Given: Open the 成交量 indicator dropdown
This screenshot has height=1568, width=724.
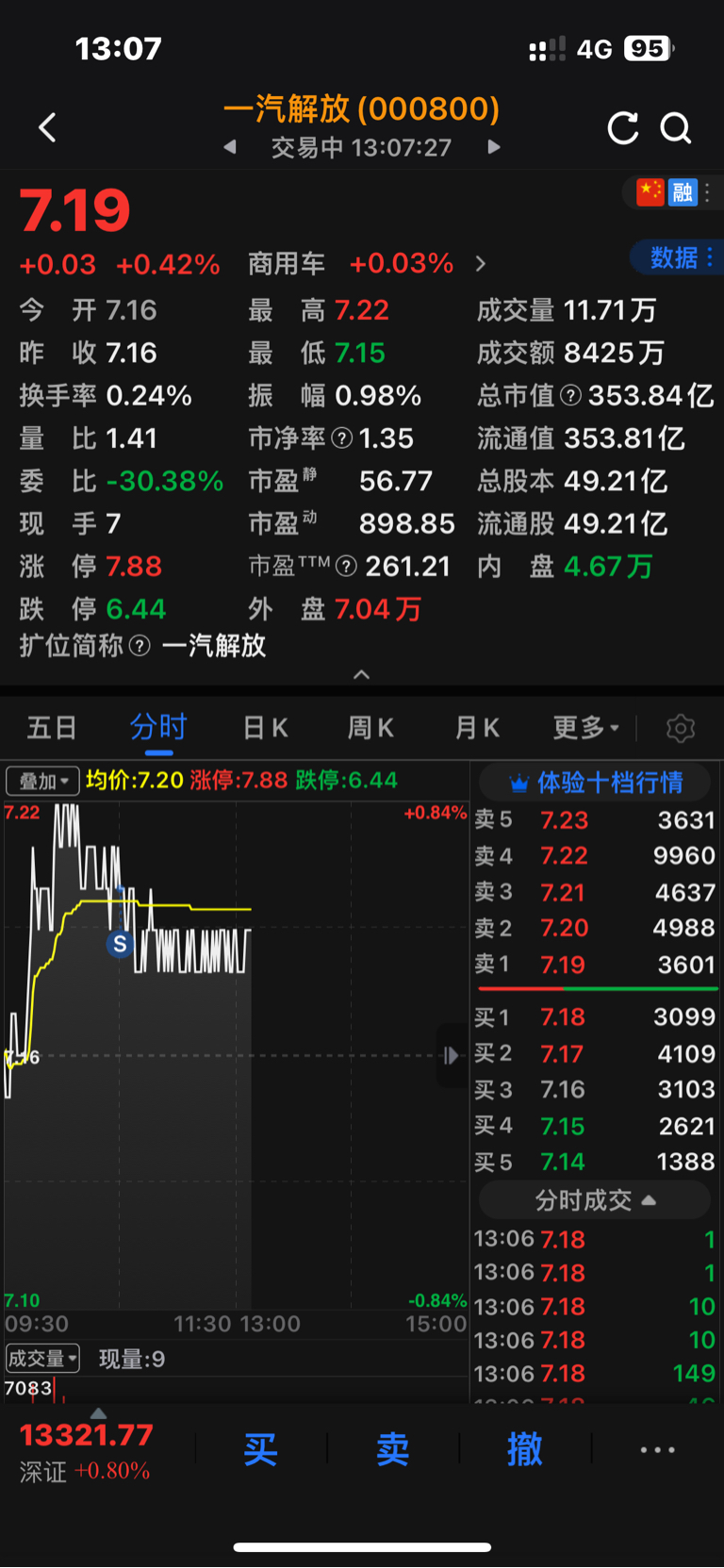Looking at the screenshot, I should [x=42, y=1359].
